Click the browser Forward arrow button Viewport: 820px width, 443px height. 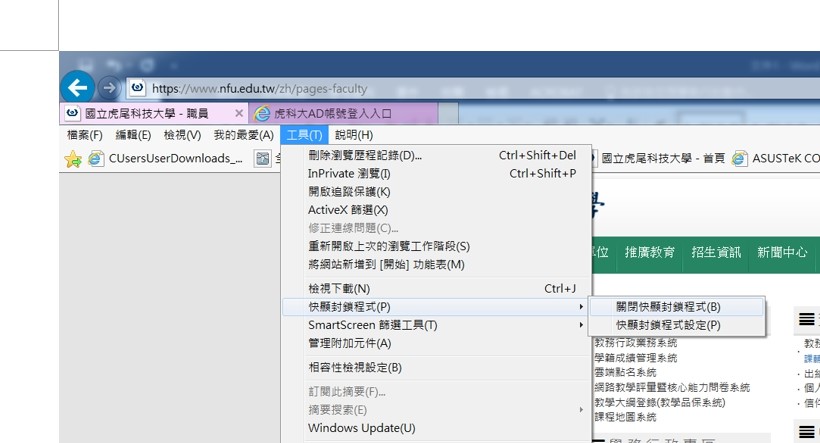109,88
